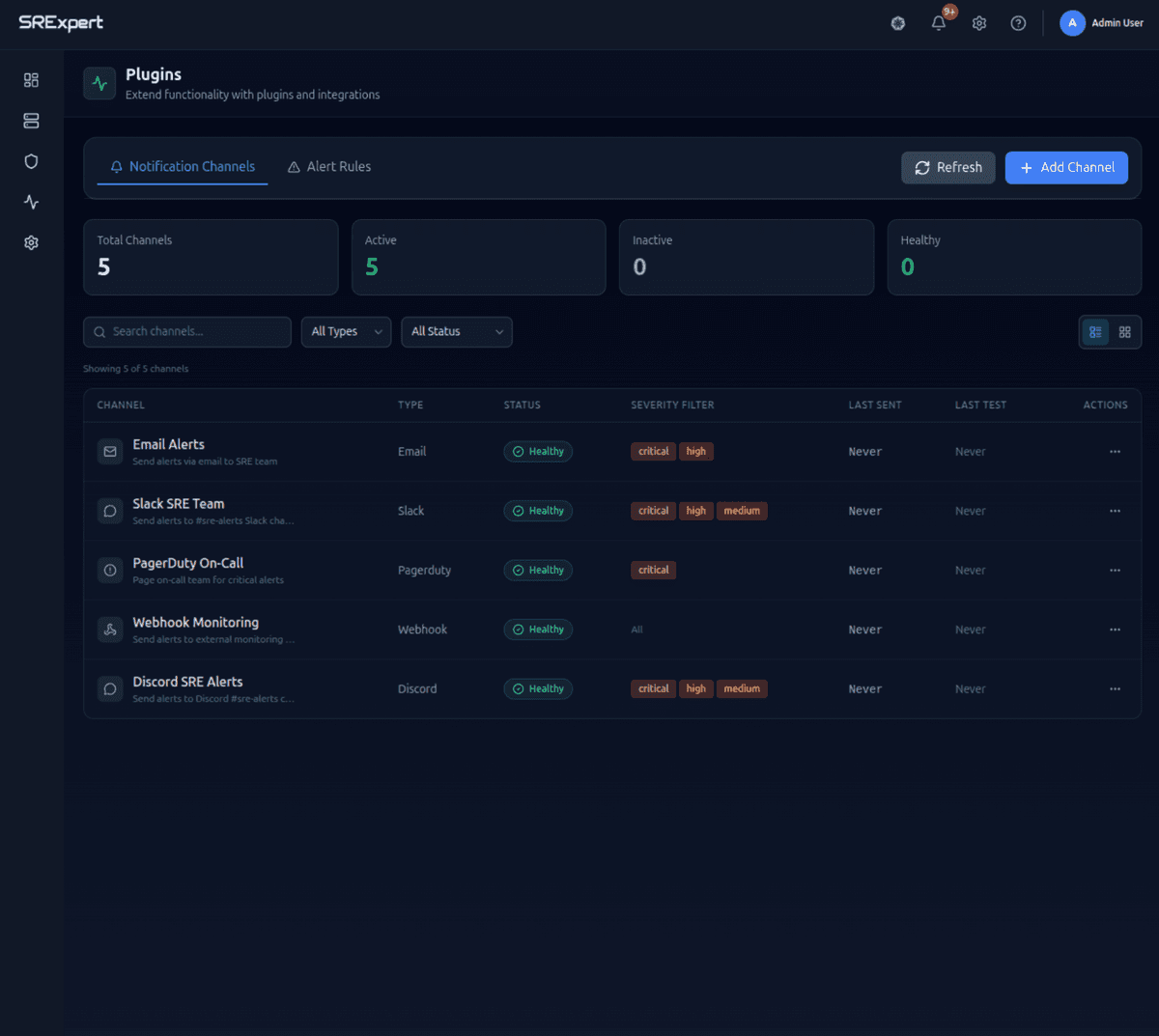Image resolution: width=1159 pixels, height=1036 pixels.
Task: Switch to grid view layout
Action: click(1124, 331)
